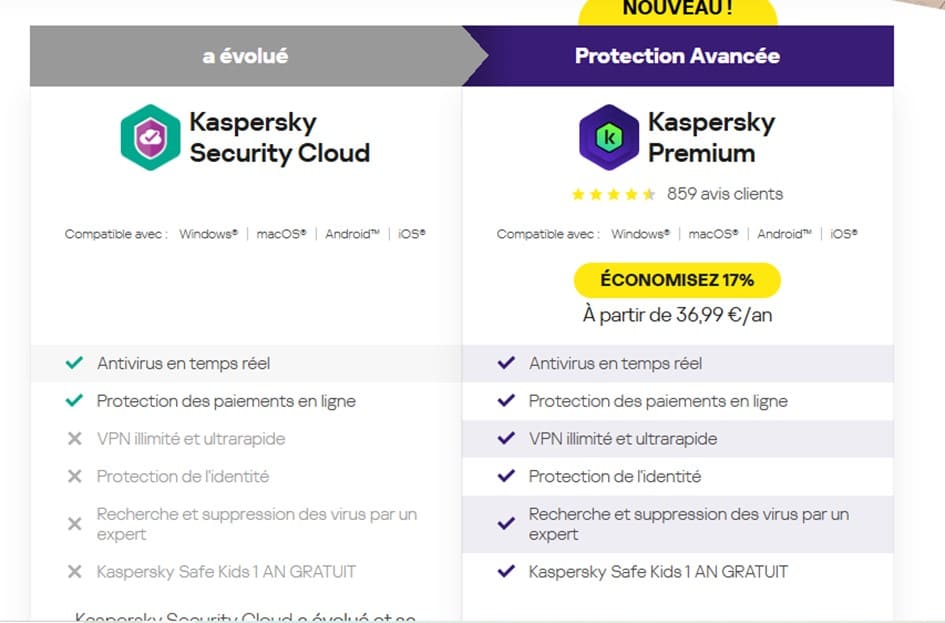The image size is (945, 623).
Task: Click the X icon next to Recherche et suppression
Action: click(73, 524)
